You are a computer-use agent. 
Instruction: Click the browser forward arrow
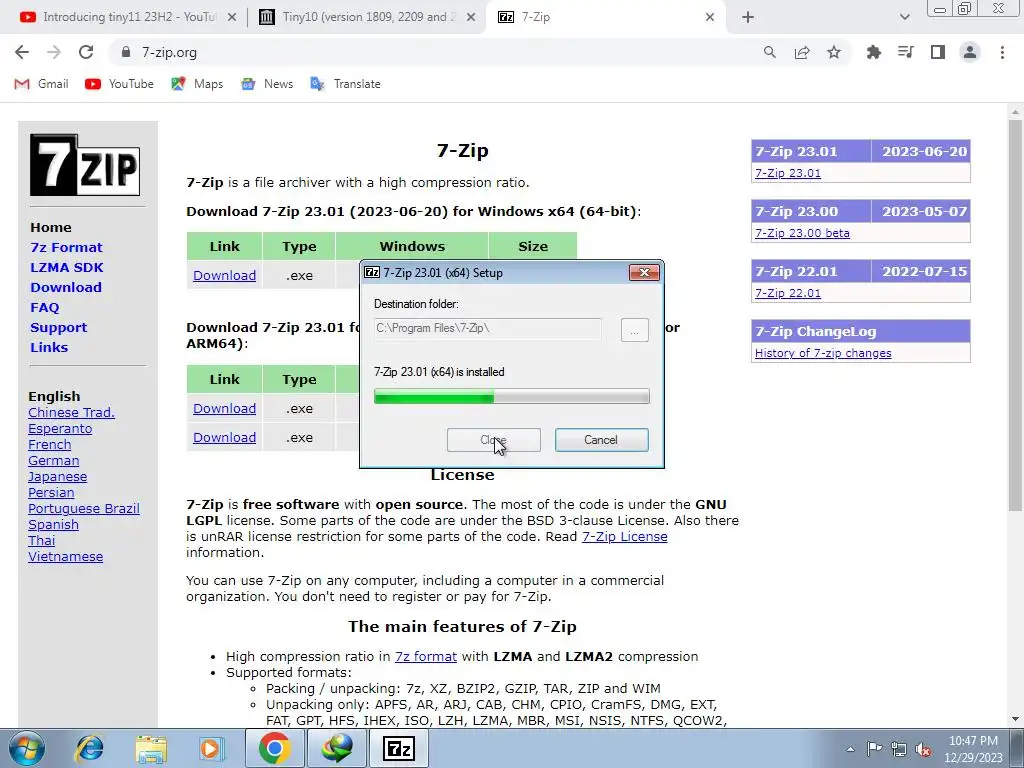tap(54, 52)
